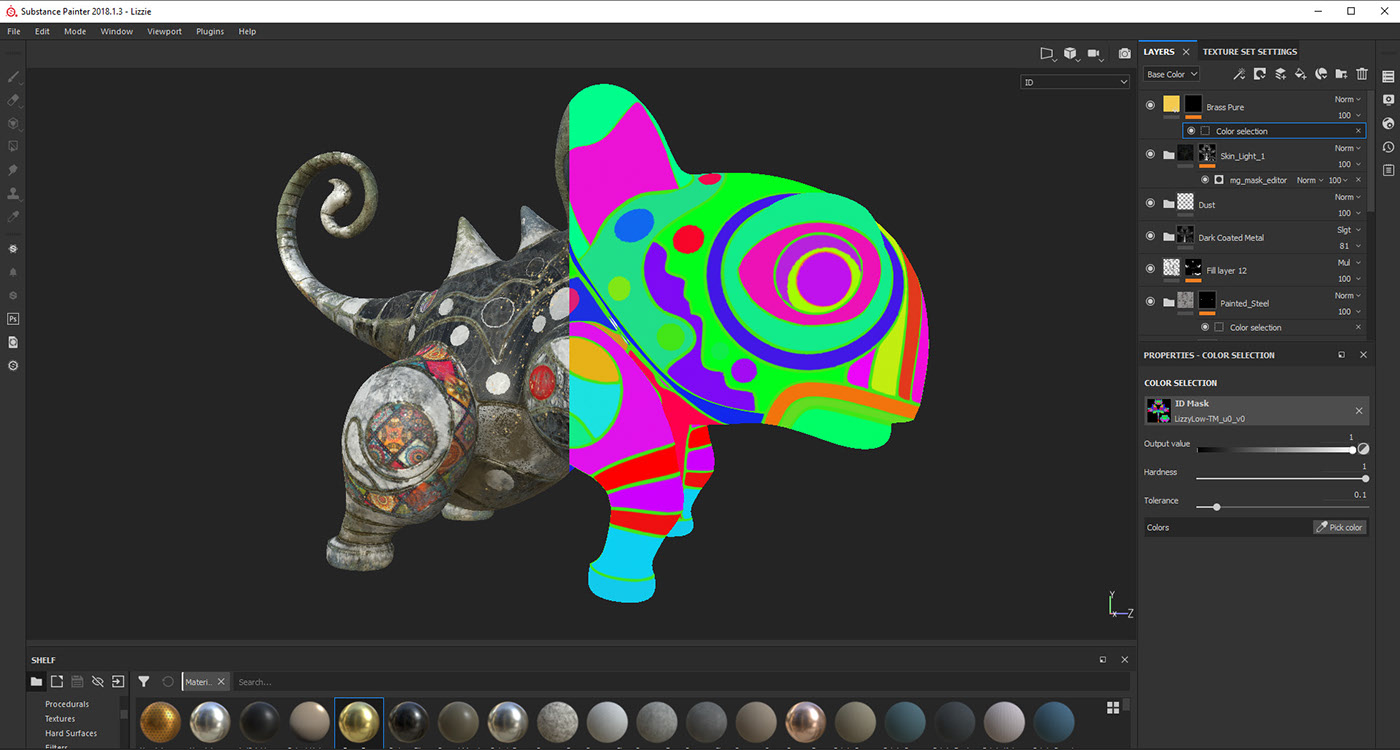The width and height of the screenshot is (1400, 750).
Task: Open the camera screenshot icon in viewport
Action: point(1124,53)
